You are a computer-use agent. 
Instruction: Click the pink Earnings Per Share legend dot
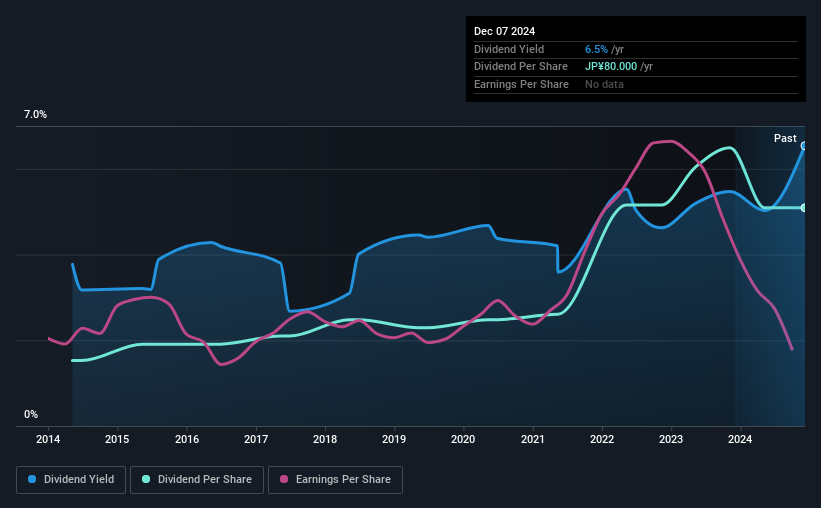coord(284,479)
